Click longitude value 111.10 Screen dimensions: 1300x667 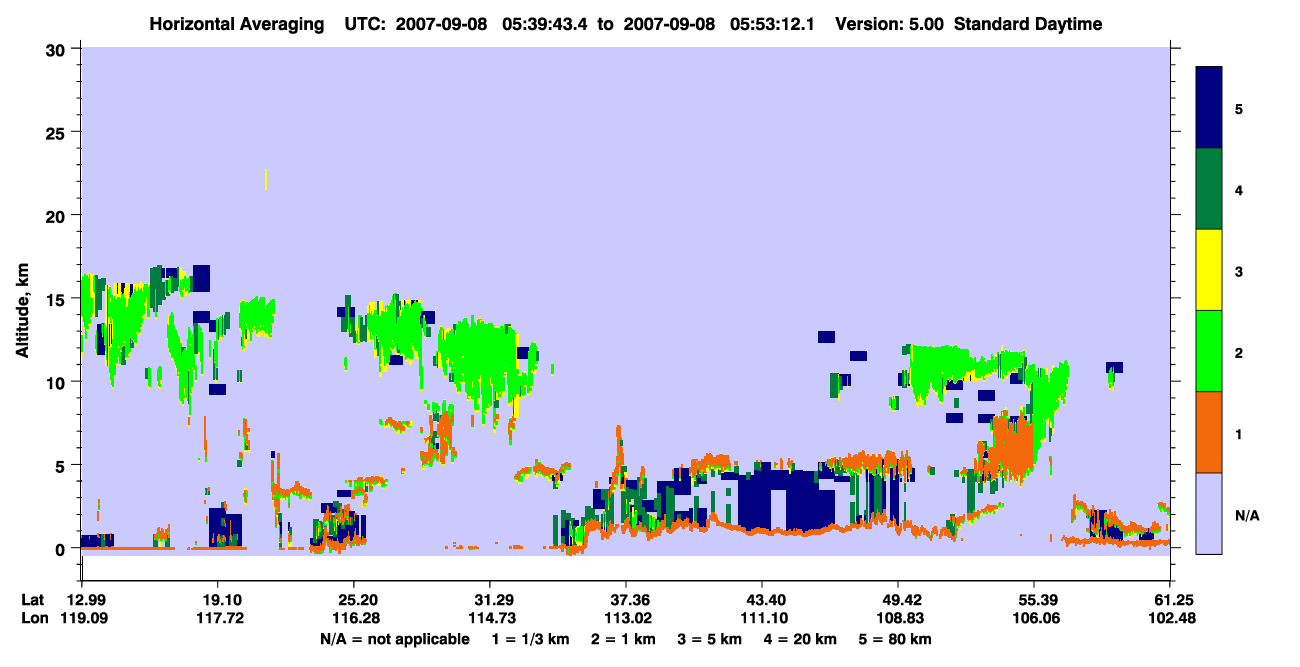762,618
